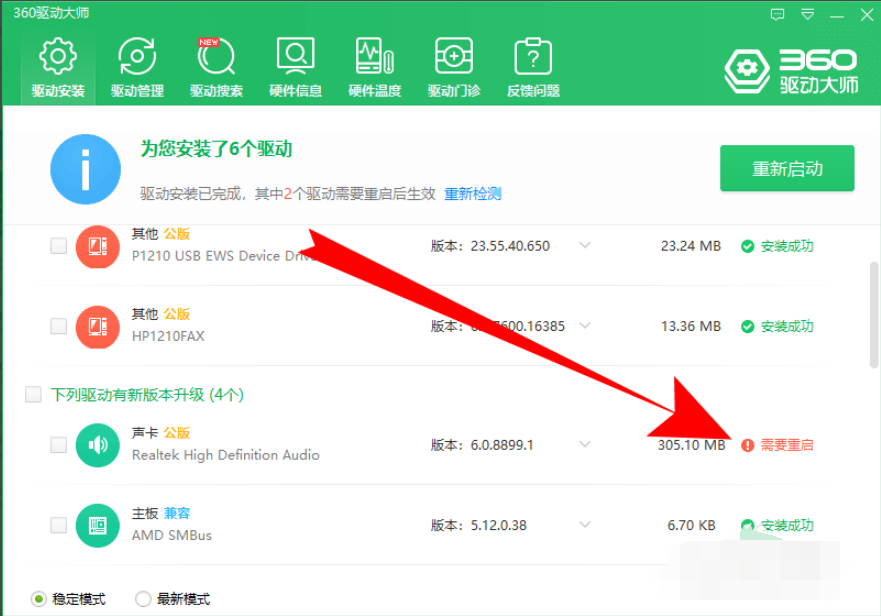The image size is (881, 616).
Task: Click the AMD SMBus motherboard icon
Action: click(97, 526)
